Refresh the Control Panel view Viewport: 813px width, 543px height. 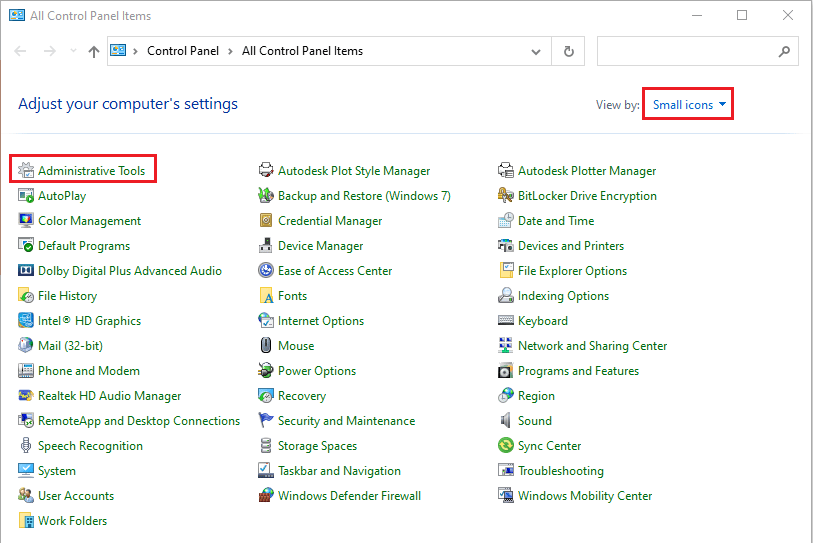(569, 51)
